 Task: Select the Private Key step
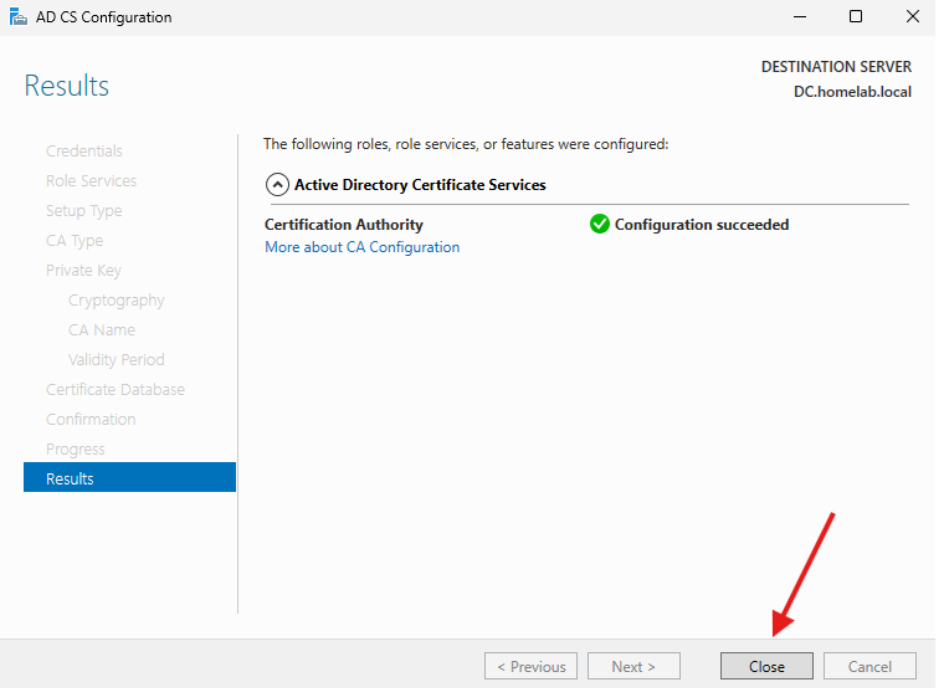click(x=84, y=270)
